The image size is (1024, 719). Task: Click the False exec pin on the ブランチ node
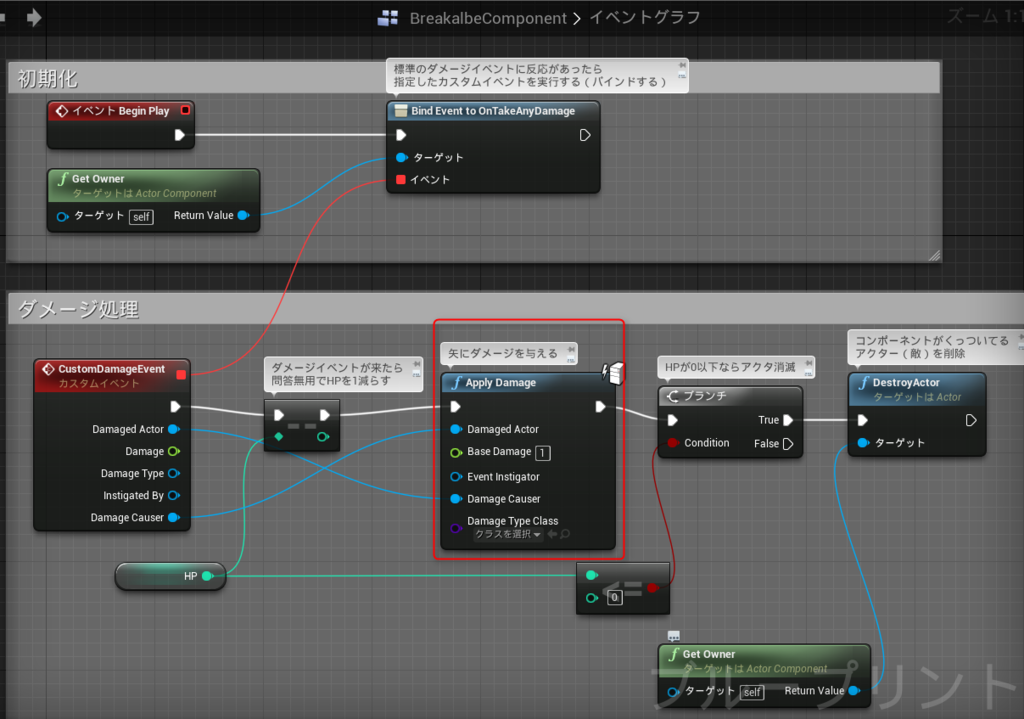(x=788, y=443)
